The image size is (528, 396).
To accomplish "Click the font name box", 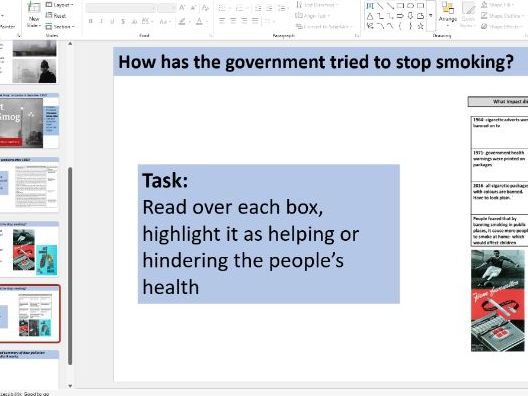I will (121, 7).
